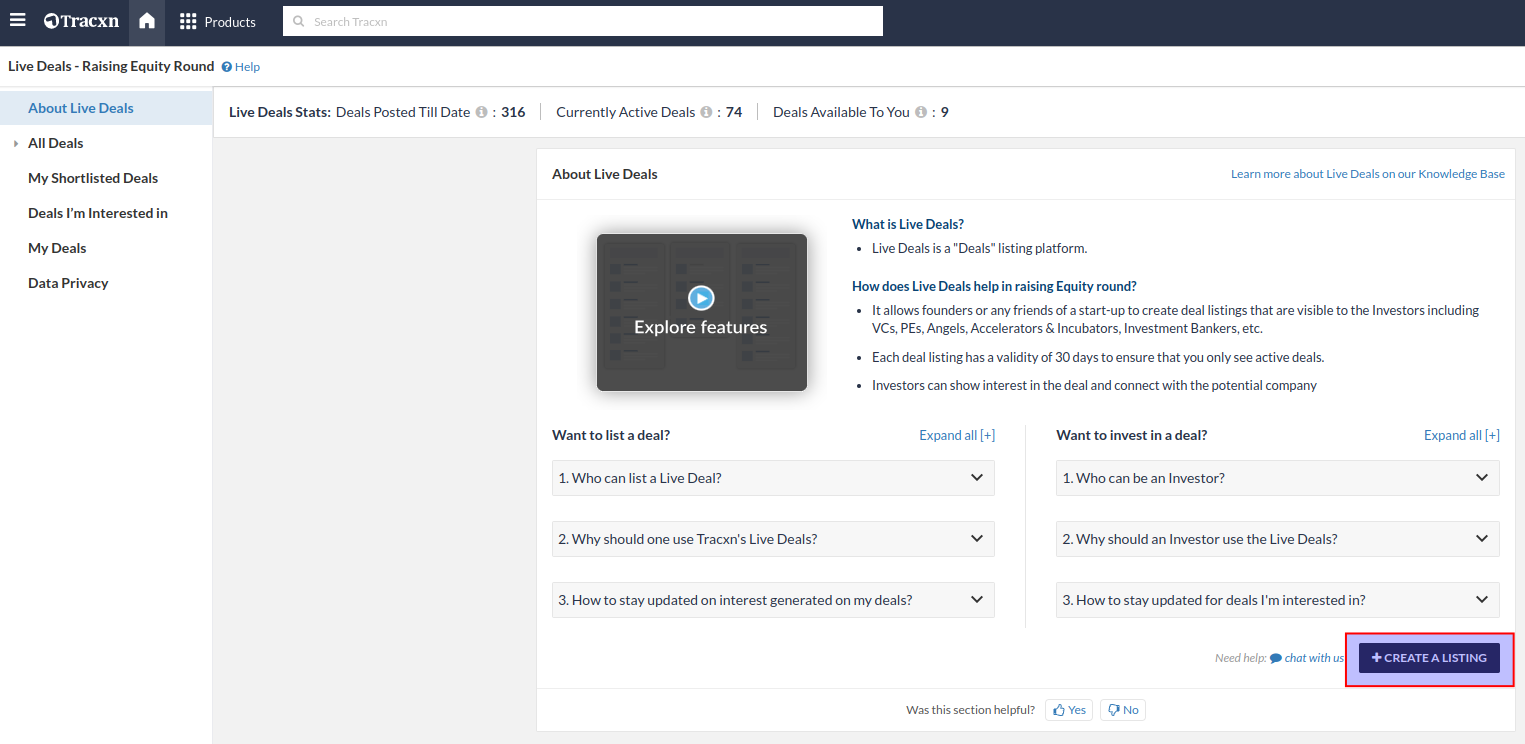Expand 'Who can be an Investor?' question
The image size is (1525, 744).
click(x=1277, y=478)
